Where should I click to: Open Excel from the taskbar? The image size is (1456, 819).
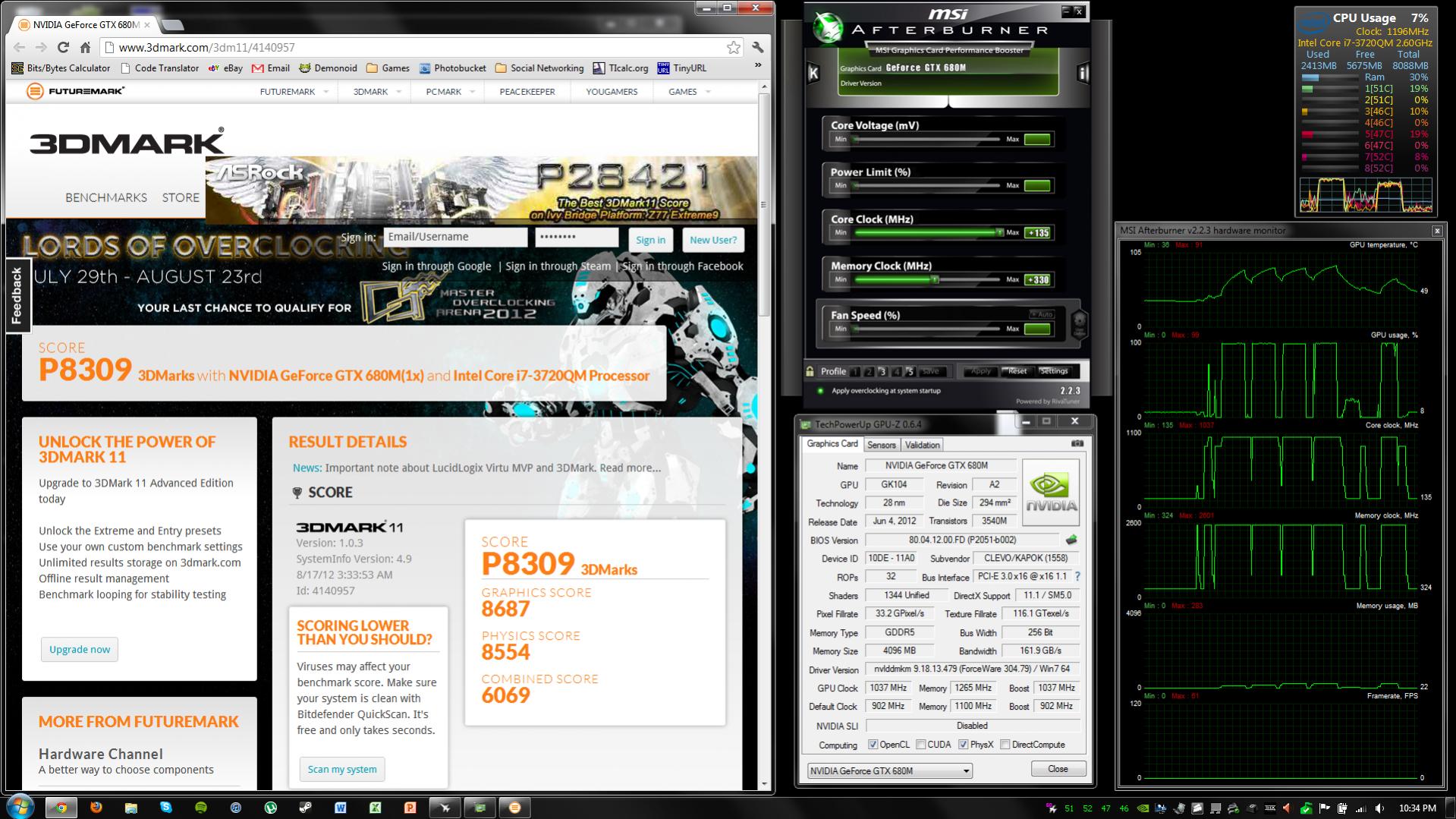375,808
